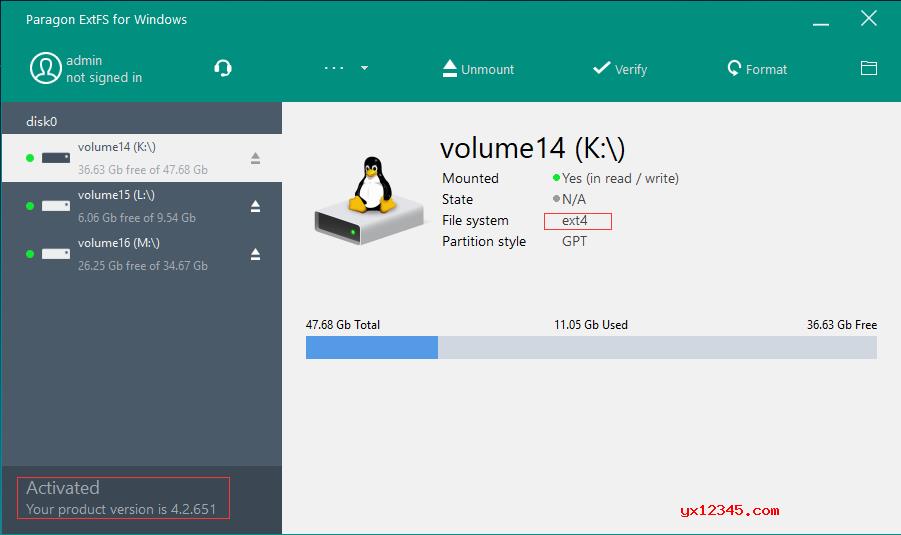901x535 pixels.
Task: Eject volume16 using its row eject icon
Action: tap(255, 254)
